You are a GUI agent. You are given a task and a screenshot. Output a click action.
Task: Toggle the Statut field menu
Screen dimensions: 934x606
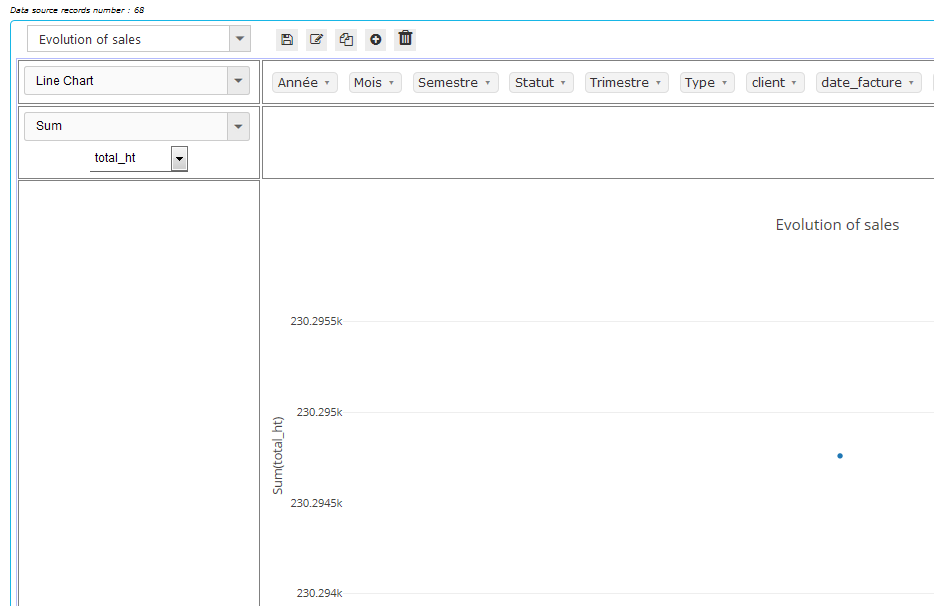pos(540,82)
